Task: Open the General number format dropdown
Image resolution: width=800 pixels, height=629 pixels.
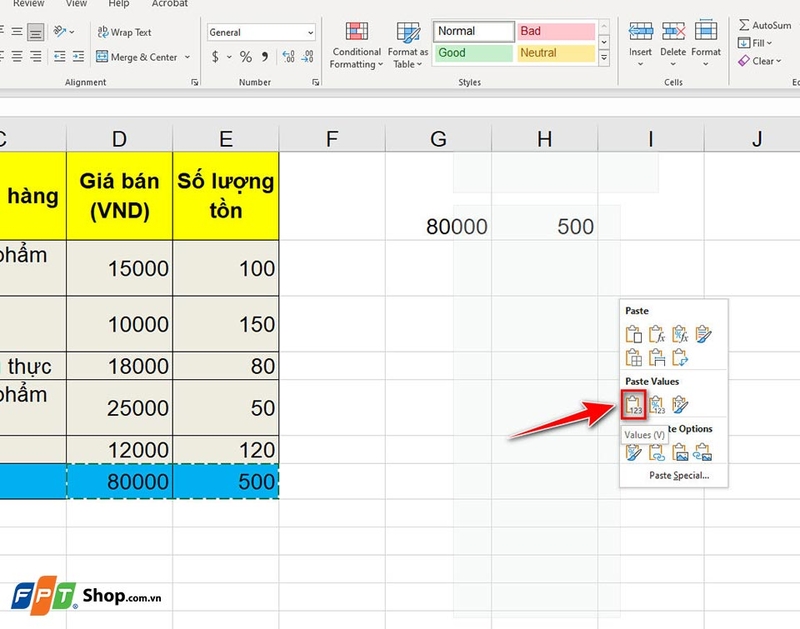Action: pos(310,33)
